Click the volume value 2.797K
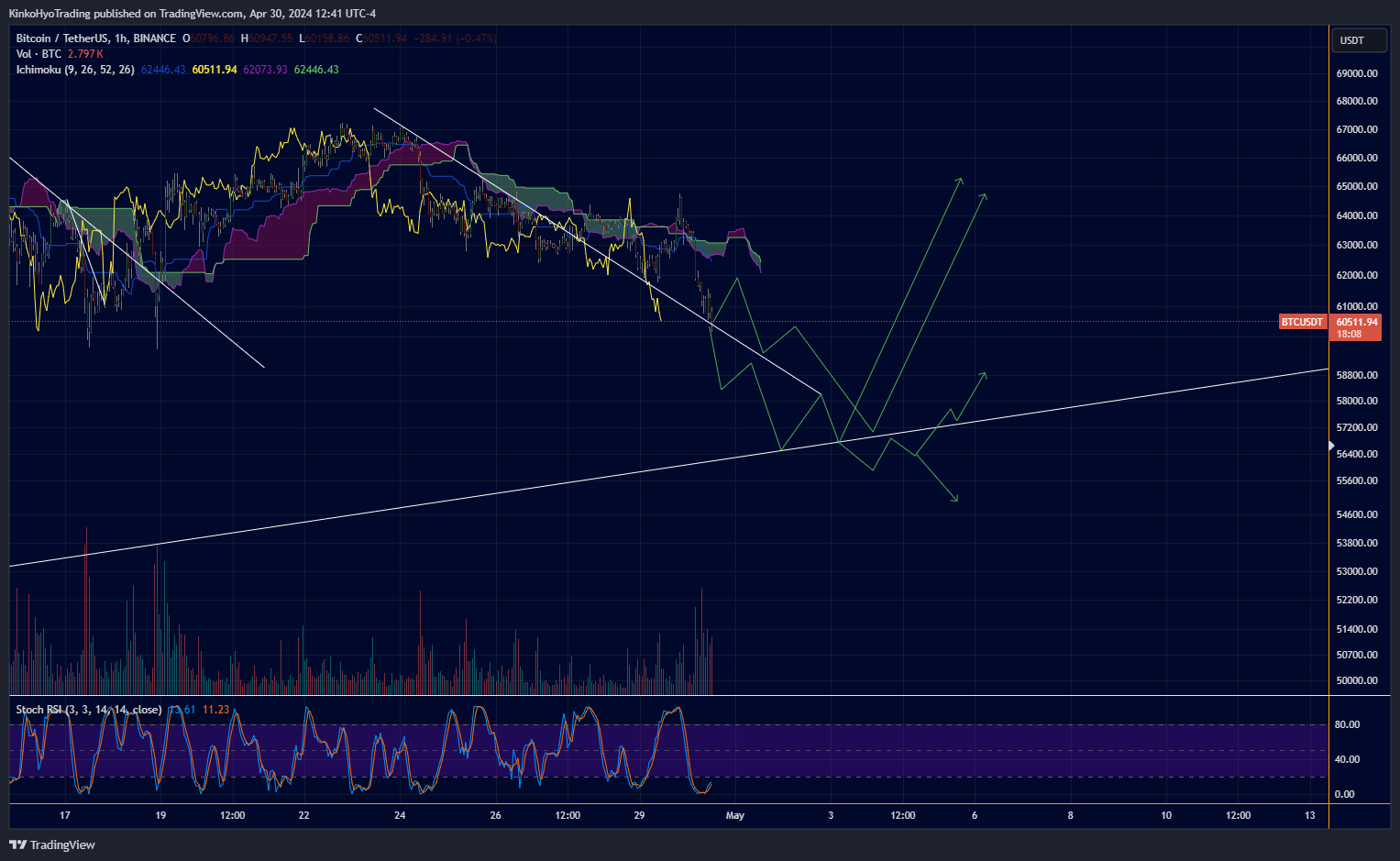The height and width of the screenshot is (861, 1400). tap(85, 54)
